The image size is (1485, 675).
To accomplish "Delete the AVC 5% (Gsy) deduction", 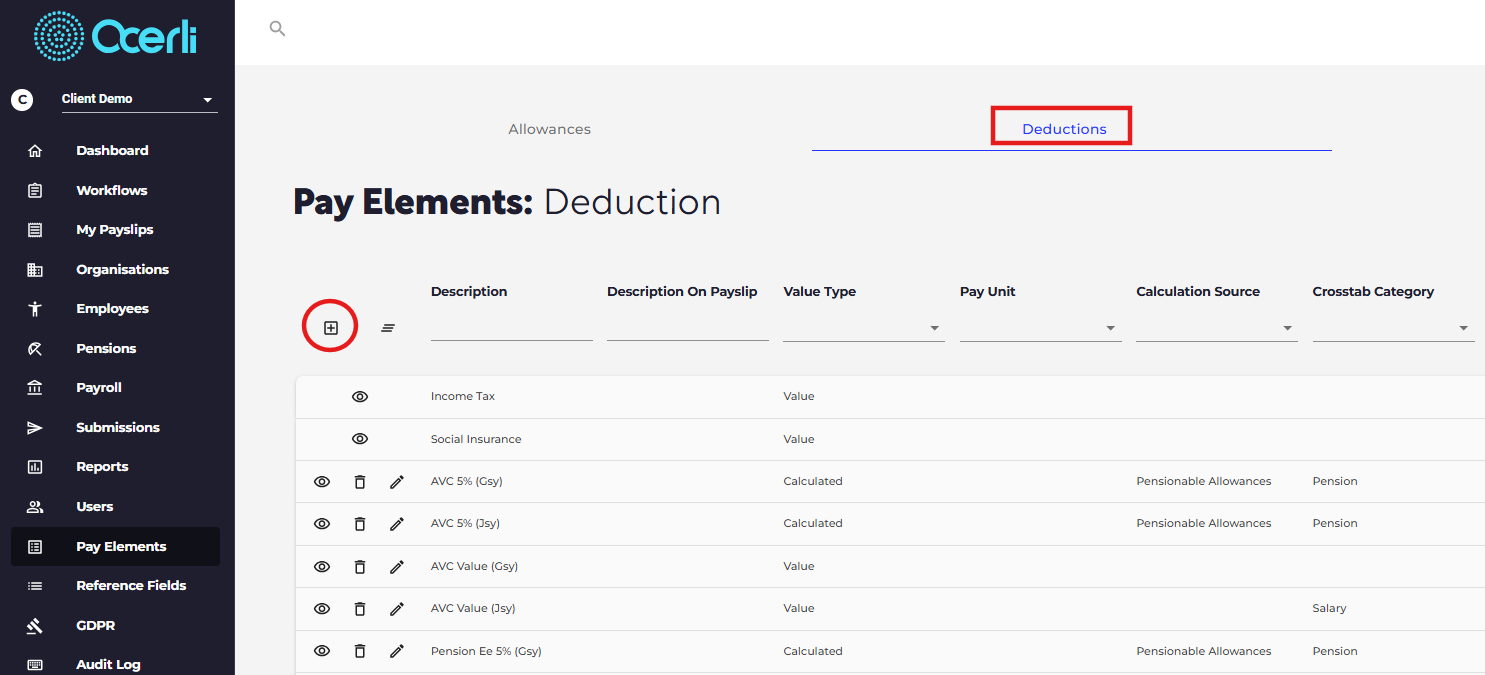I will coord(360,482).
